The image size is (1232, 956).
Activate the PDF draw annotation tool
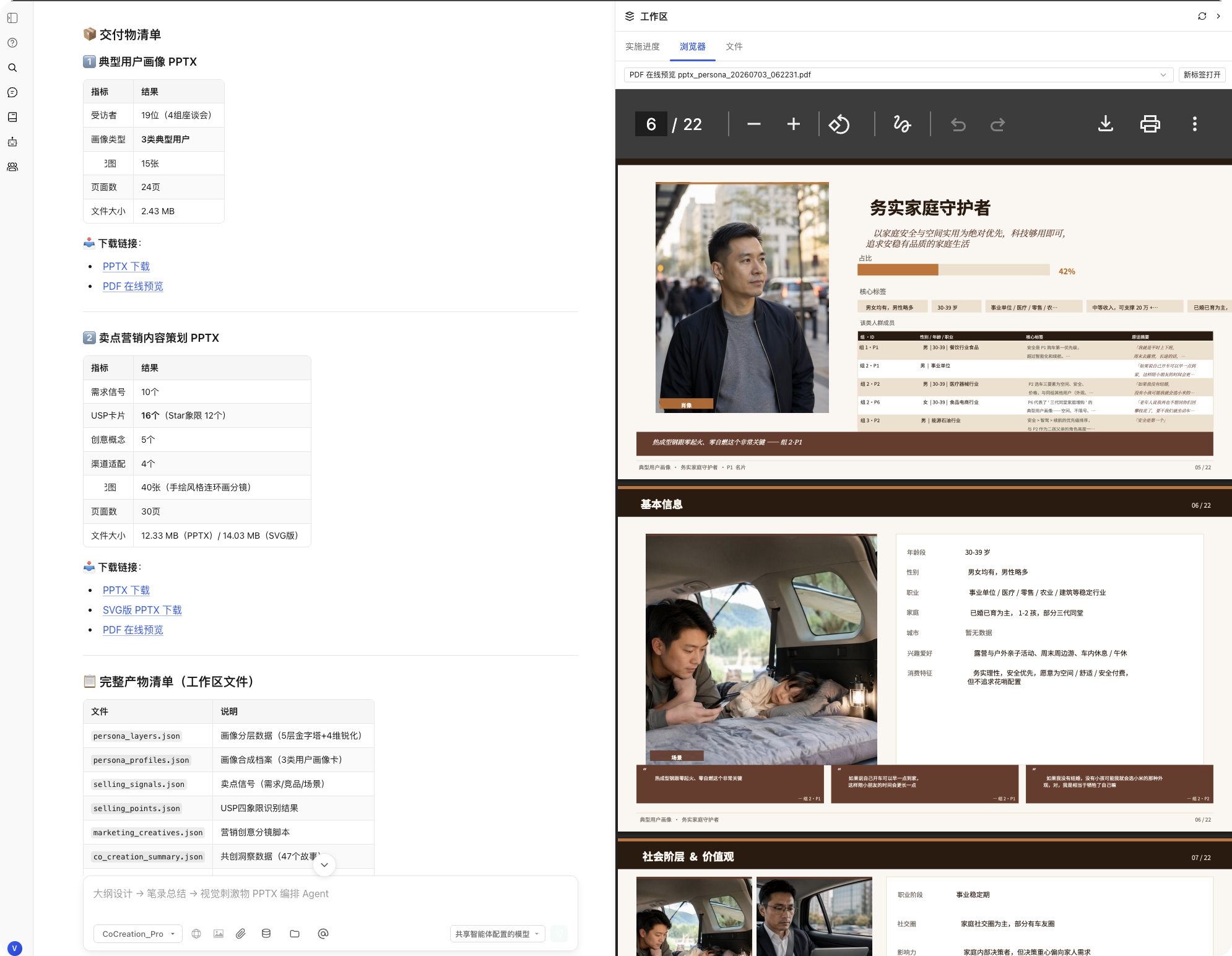[901, 124]
